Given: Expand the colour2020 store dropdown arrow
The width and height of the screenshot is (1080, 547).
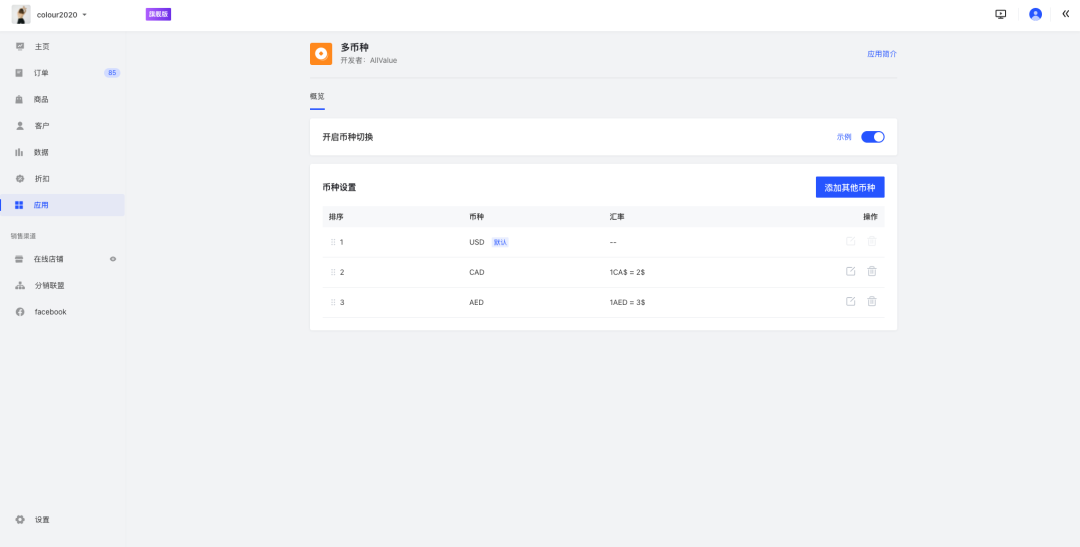Looking at the screenshot, I should point(85,14).
